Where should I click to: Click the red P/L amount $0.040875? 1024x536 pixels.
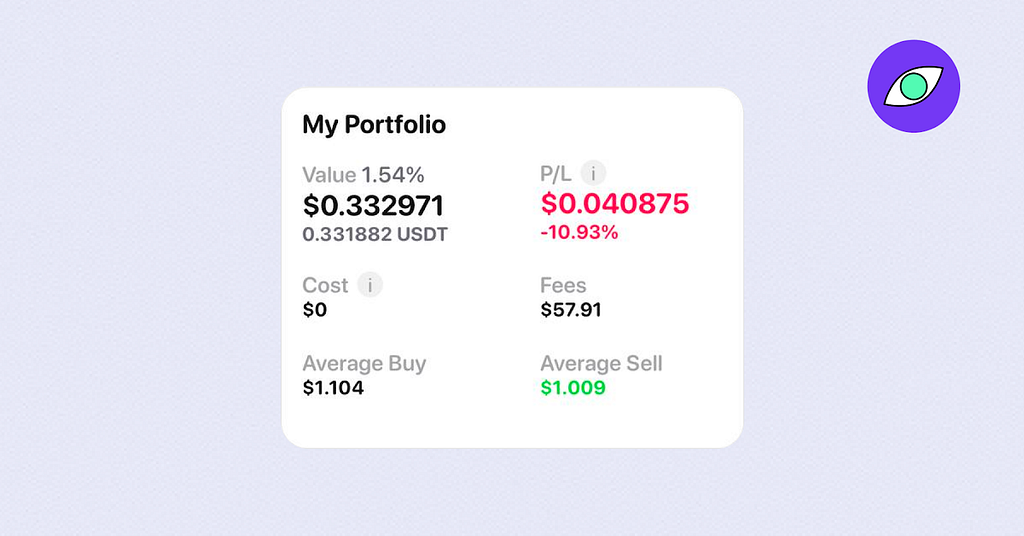coord(615,204)
